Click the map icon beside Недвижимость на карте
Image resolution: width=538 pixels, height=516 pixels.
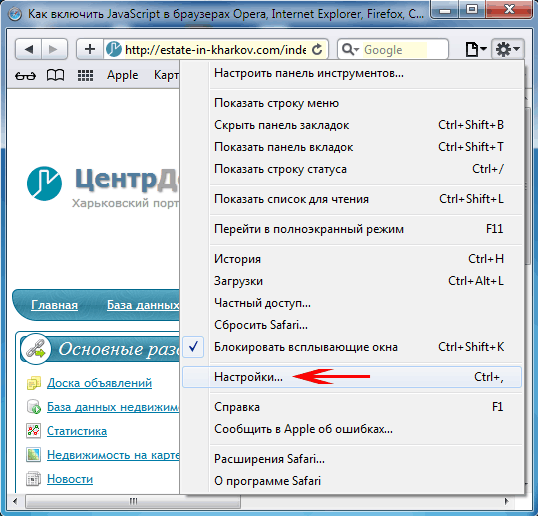pyautogui.click(x=34, y=455)
